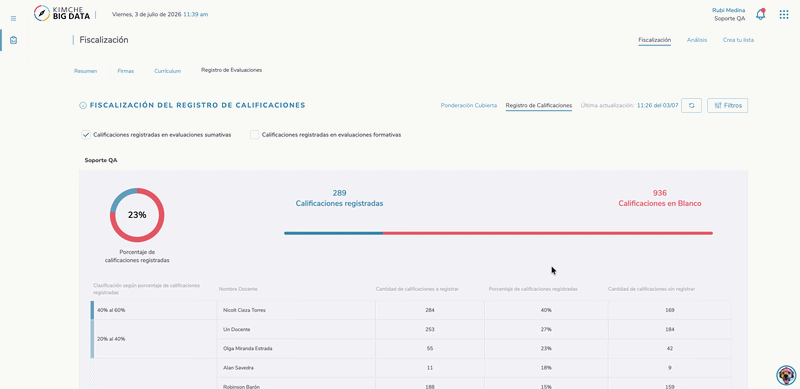Switch to the Resumen tab
800x389 pixels.
point(85,71)
